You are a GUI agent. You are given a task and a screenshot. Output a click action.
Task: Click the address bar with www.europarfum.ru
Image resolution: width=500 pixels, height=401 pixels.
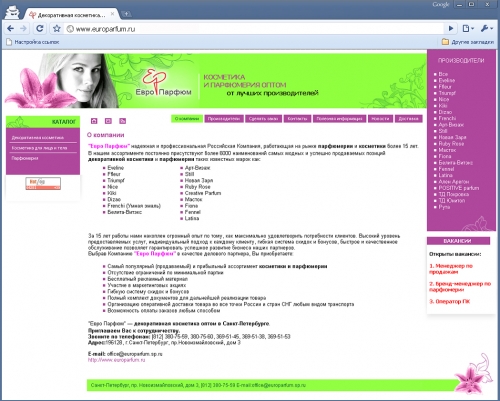(253, 29)
